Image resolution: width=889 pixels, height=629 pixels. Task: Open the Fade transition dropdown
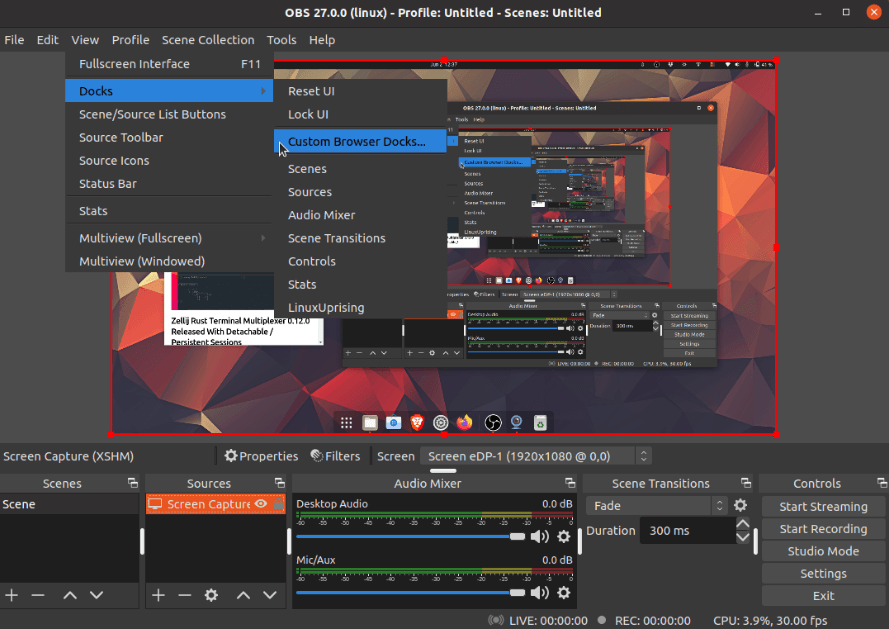tap(657, 505)
